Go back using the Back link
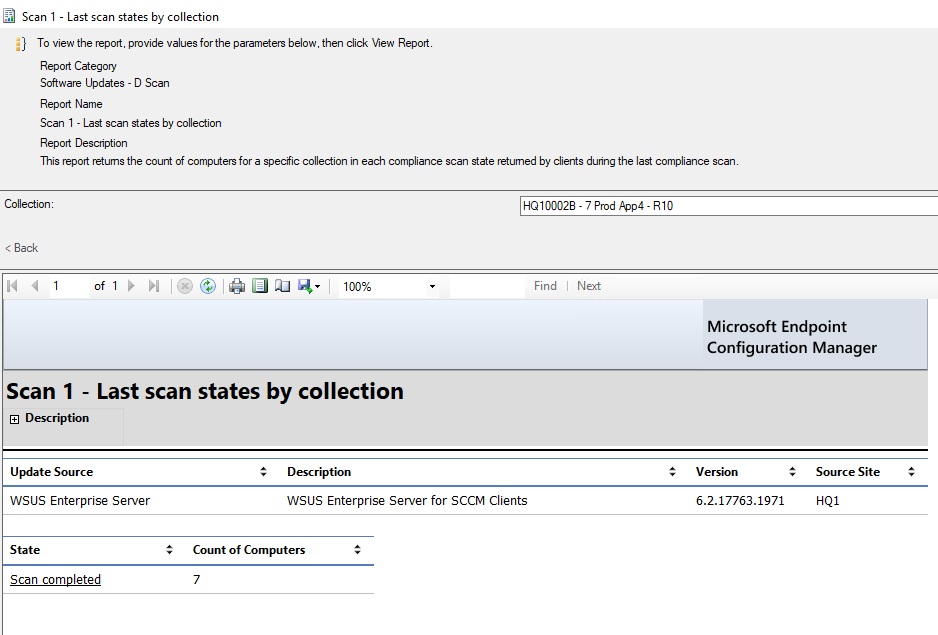This screenshot has height=635, width=938. pos(20,247)
